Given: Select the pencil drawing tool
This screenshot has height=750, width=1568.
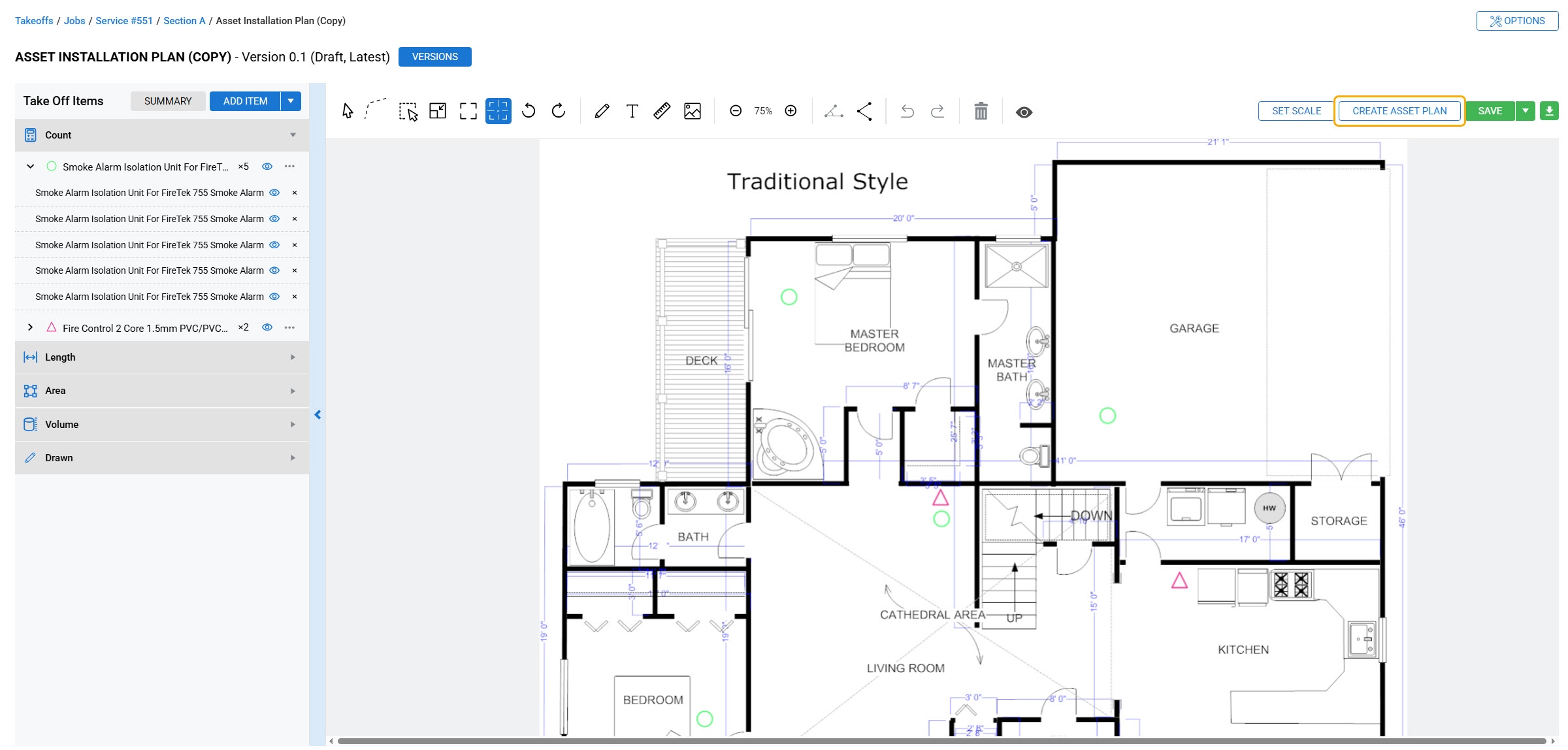Looking at the screenshot, I should (x=602, y=111).
